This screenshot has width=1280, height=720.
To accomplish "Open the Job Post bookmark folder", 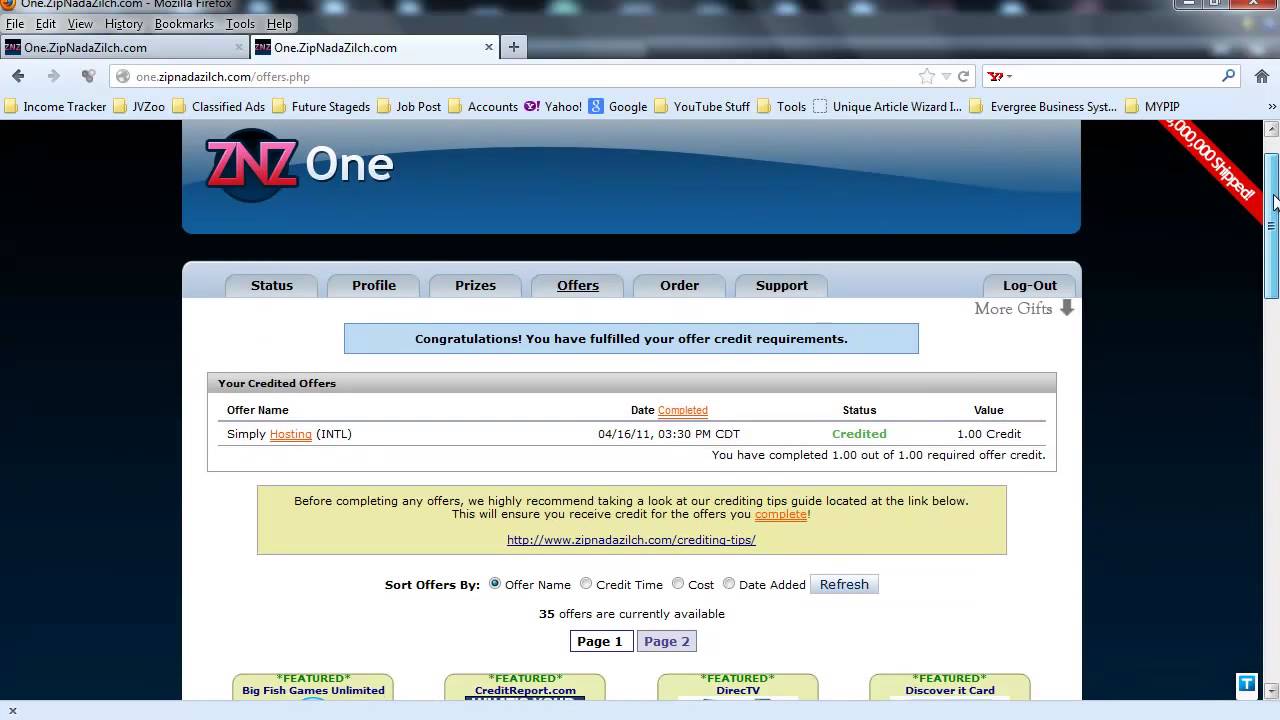I will pyautogui.click(x=409, y=106).
